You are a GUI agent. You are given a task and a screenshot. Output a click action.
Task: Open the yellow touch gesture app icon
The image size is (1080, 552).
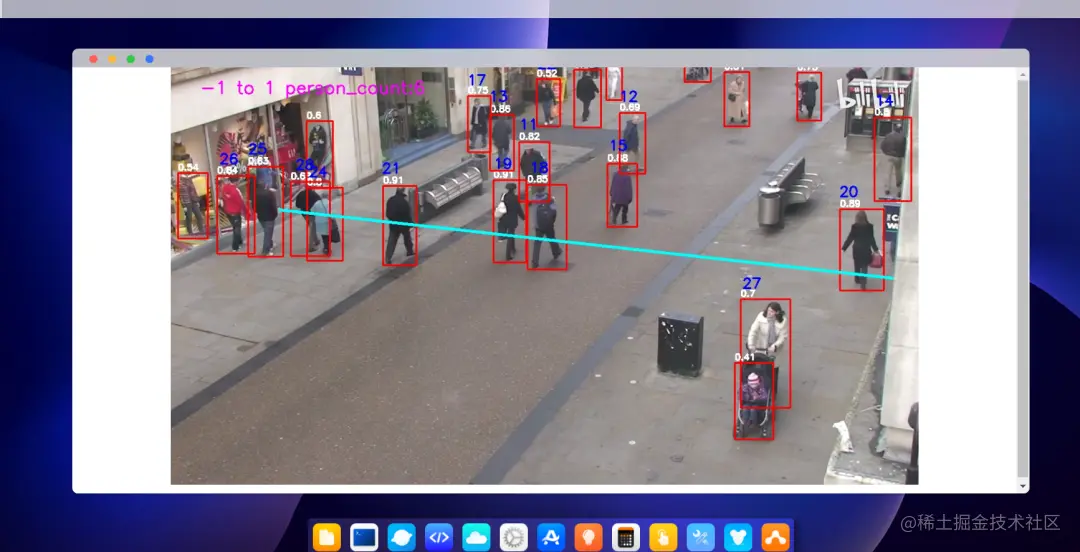(x=663, y=537)
